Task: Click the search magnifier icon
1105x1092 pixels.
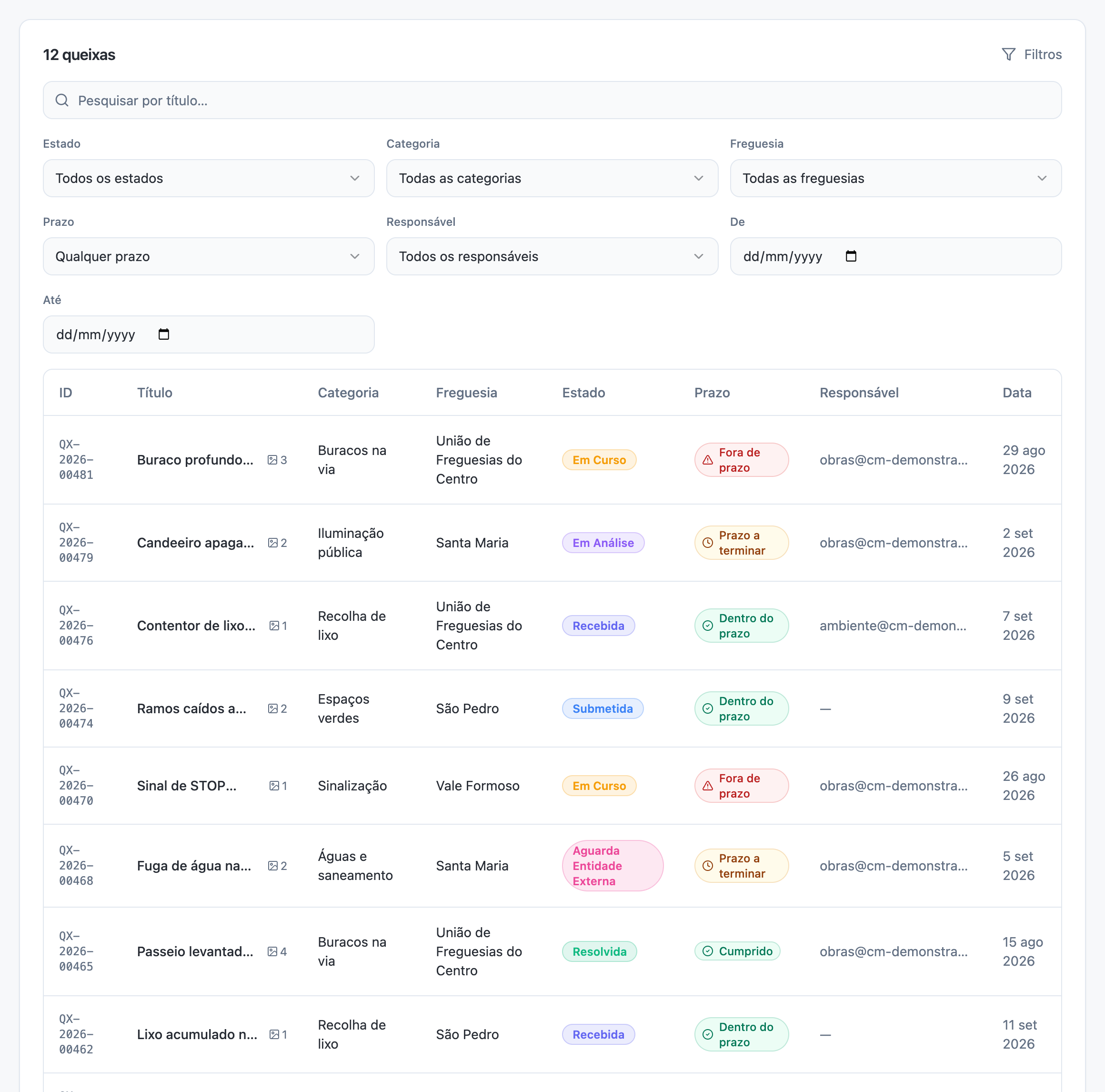Action: pyautogui.click(x=62, y=100)
